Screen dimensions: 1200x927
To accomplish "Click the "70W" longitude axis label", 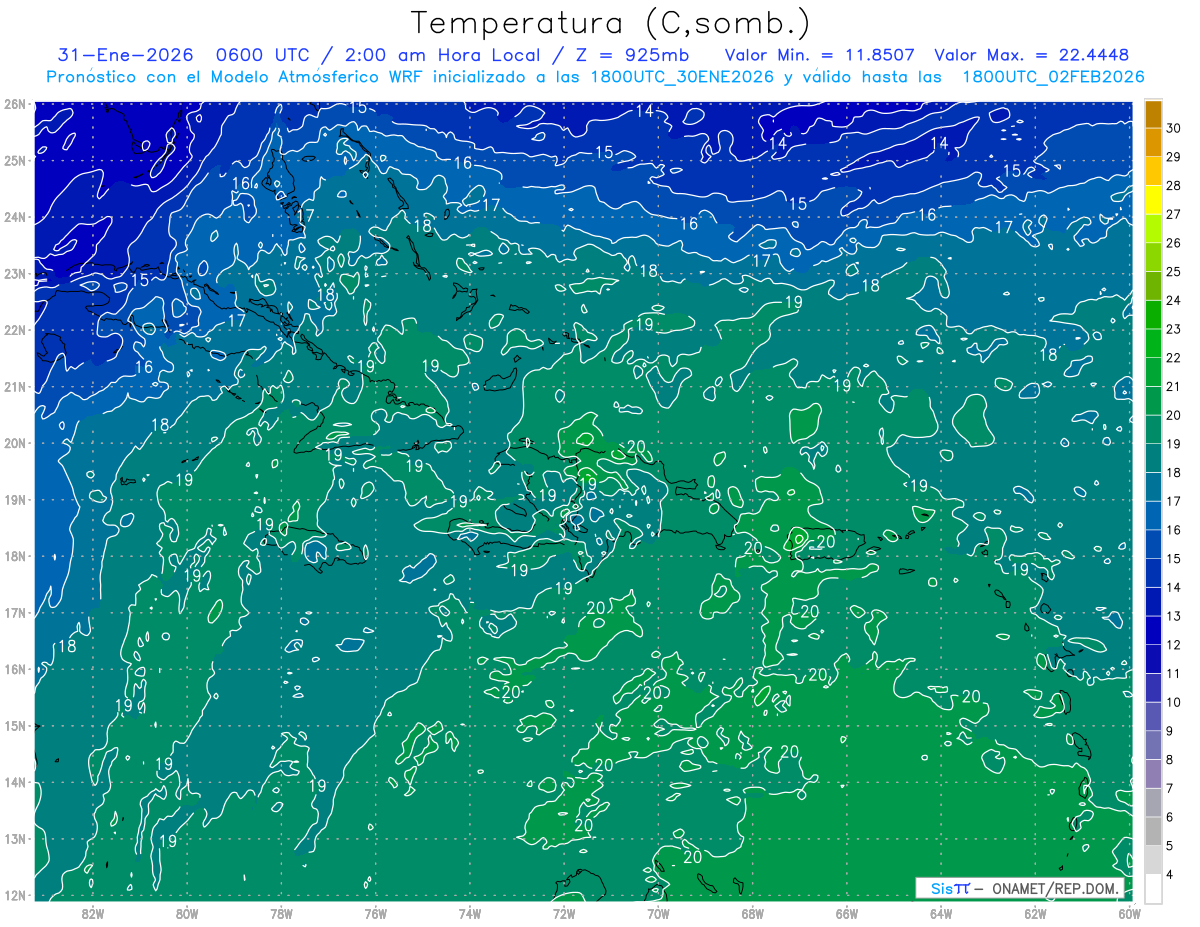I will click(658, 913).
